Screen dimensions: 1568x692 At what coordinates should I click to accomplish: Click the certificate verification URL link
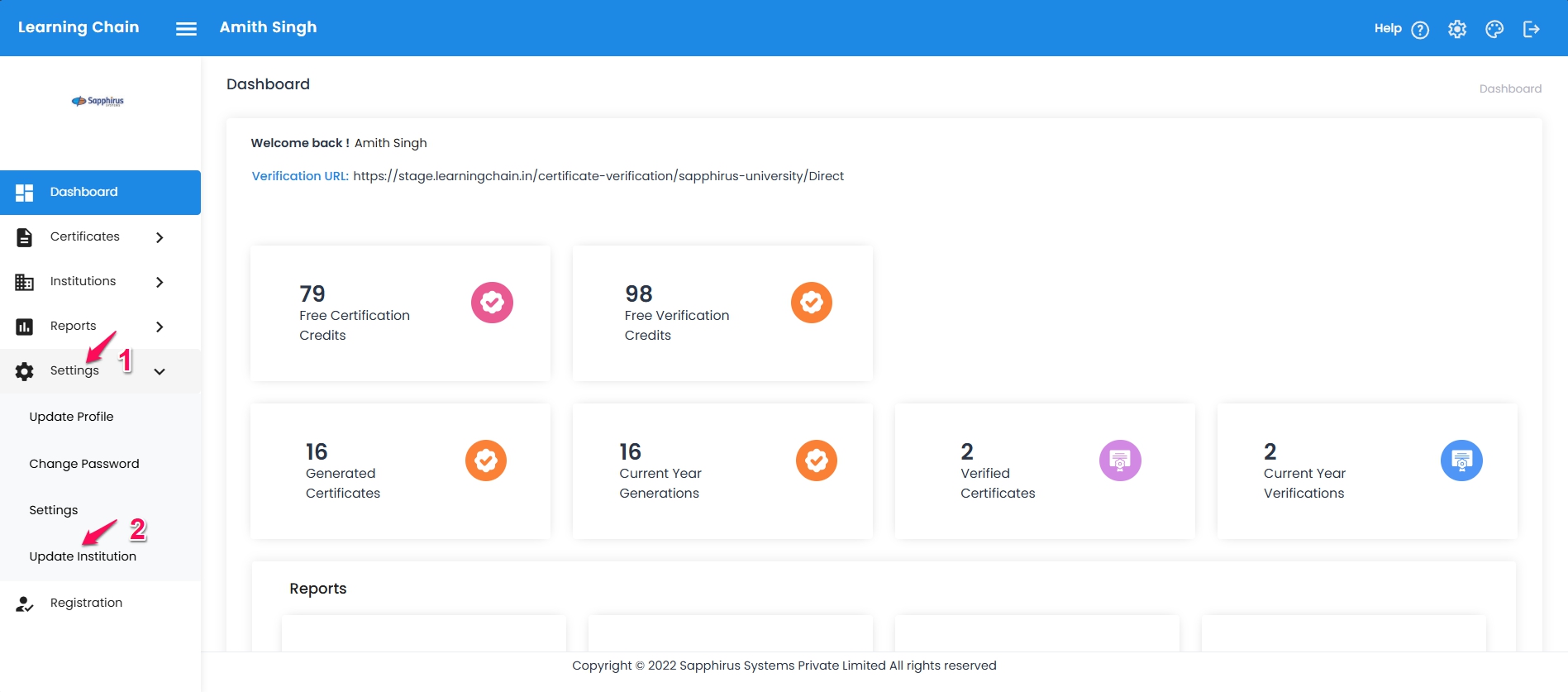[598, 176]
